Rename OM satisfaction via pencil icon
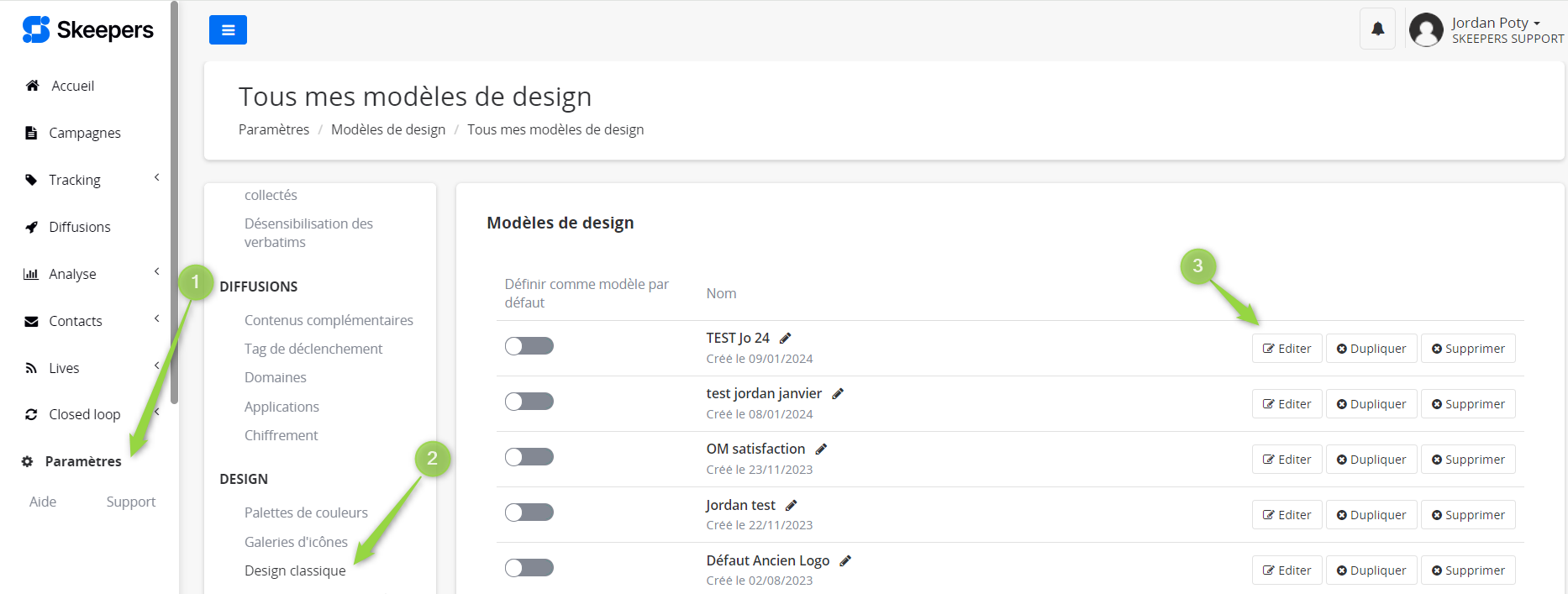1568x594 pixels. (821, 449)
